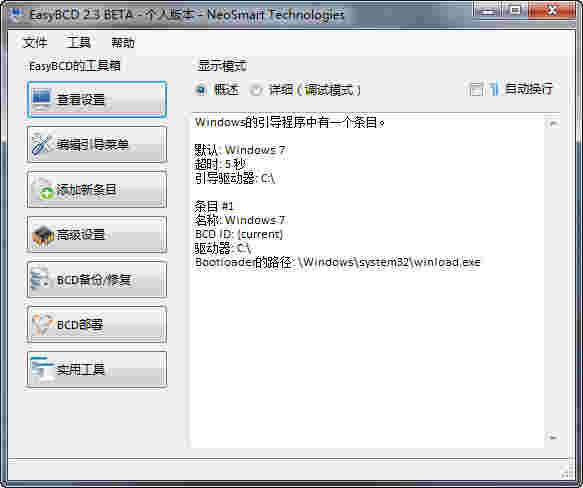The image size is (583, 488).
Task: Click the chip icon on 高级设置
Action: [42, 236]
